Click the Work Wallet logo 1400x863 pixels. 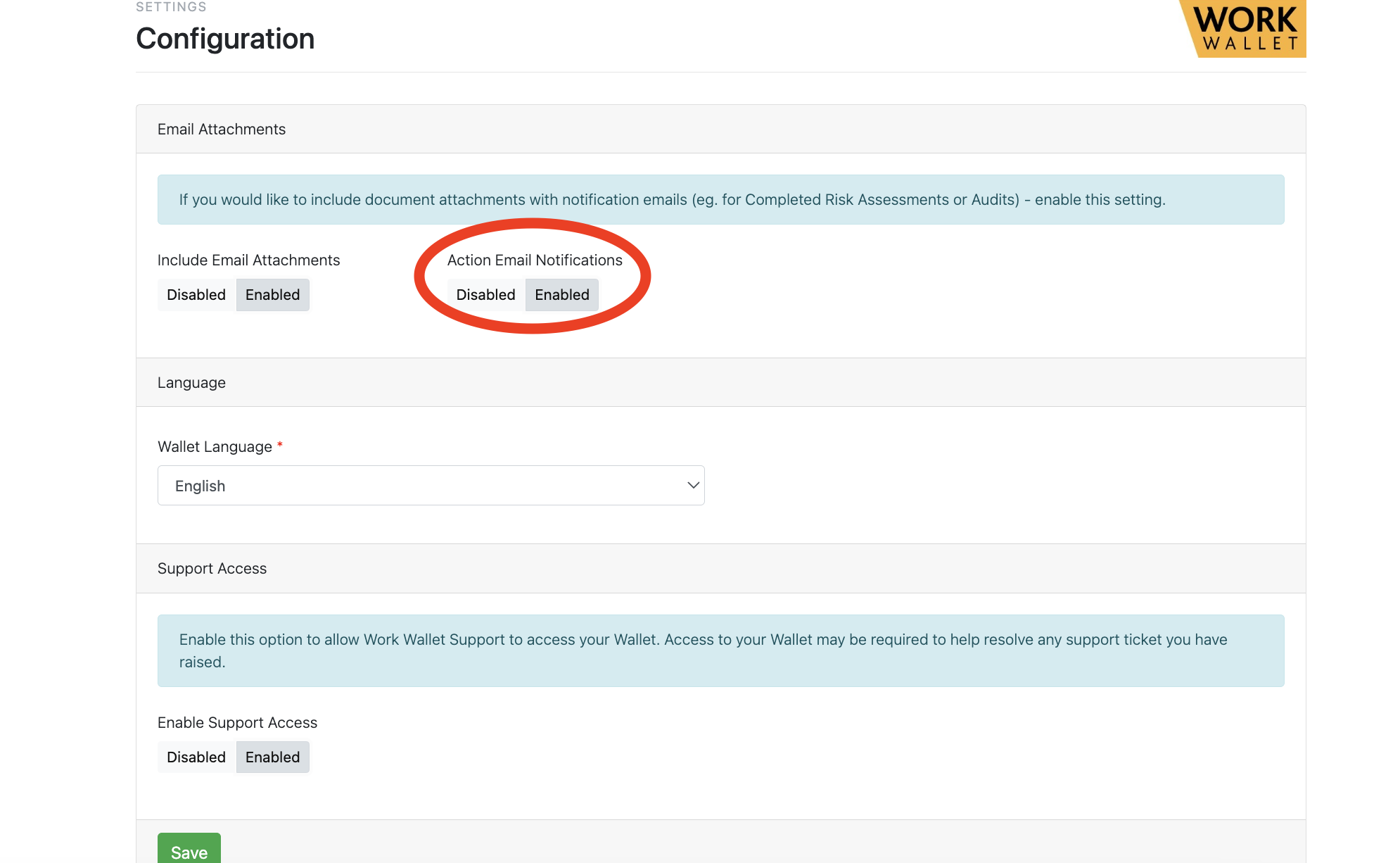[1244, 28]
